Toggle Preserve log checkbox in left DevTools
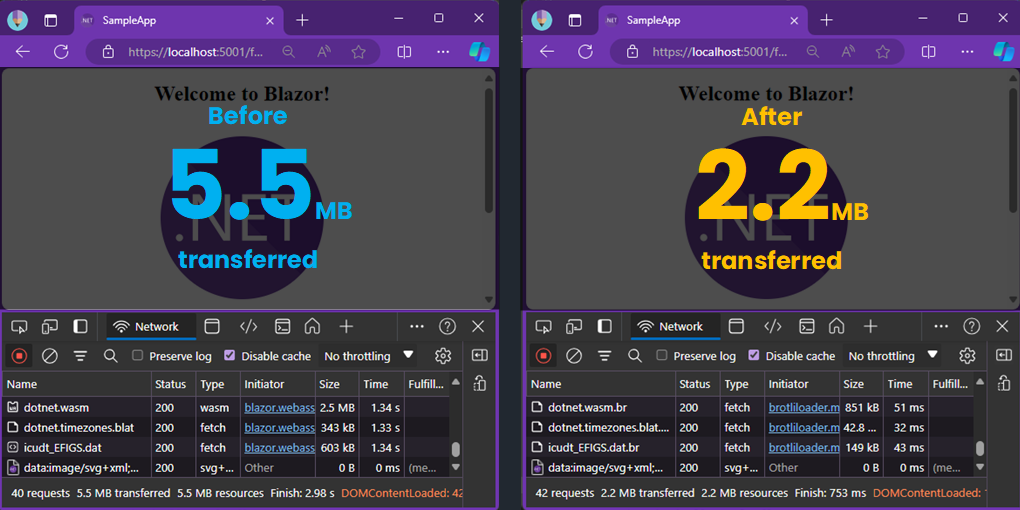Screen dimensions: 1020x510 click(137, 355)
